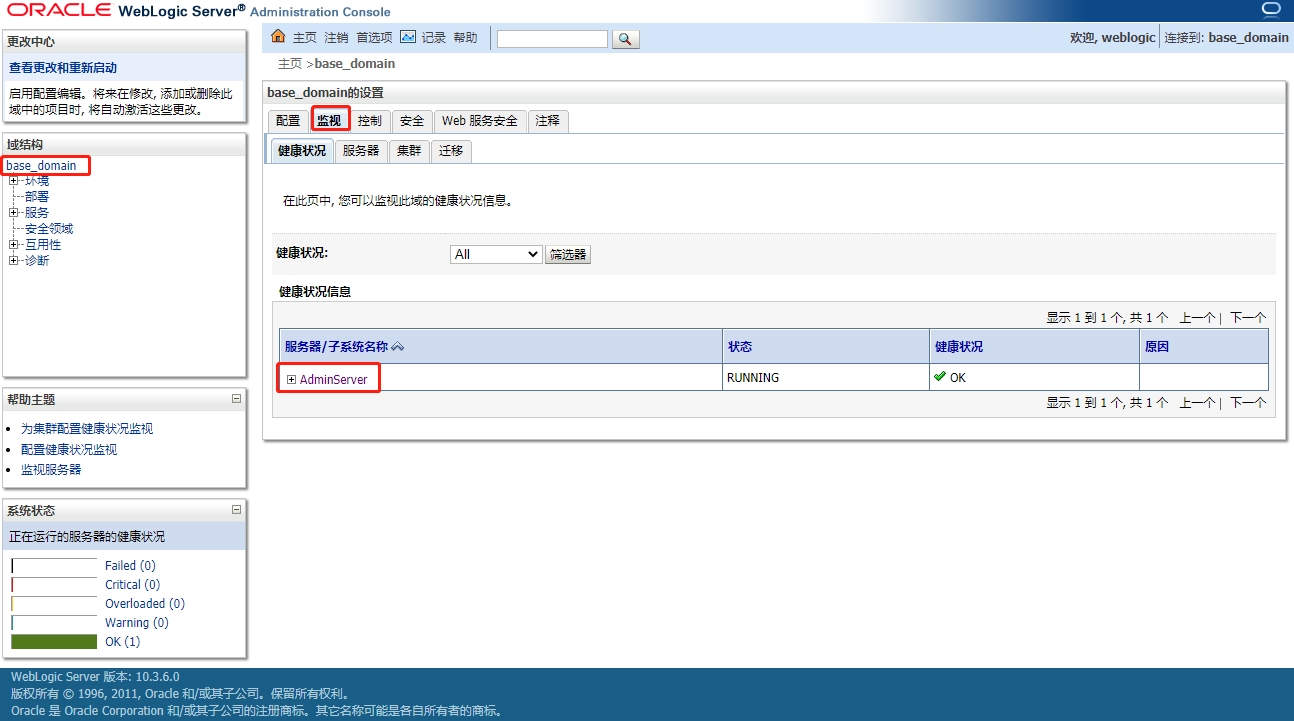Click the search magnifier button
Screen dimensions: 1294x721
(625, 39)
